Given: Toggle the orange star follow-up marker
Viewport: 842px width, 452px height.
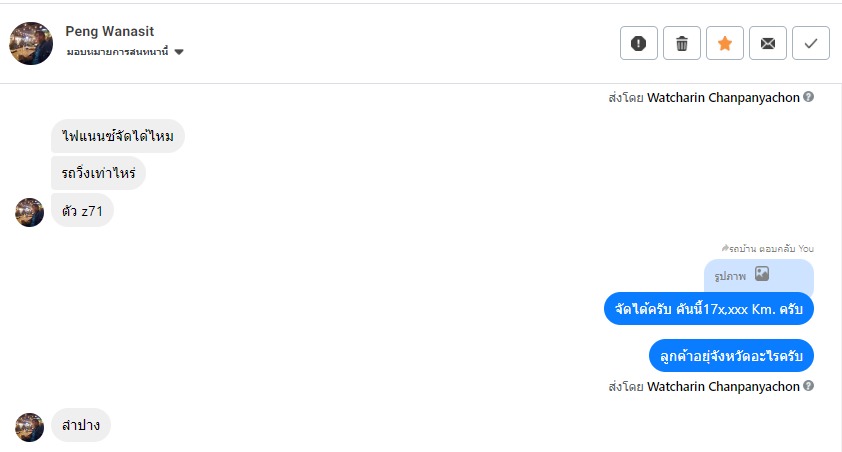Looking at the screenshot, I should 725,43.
